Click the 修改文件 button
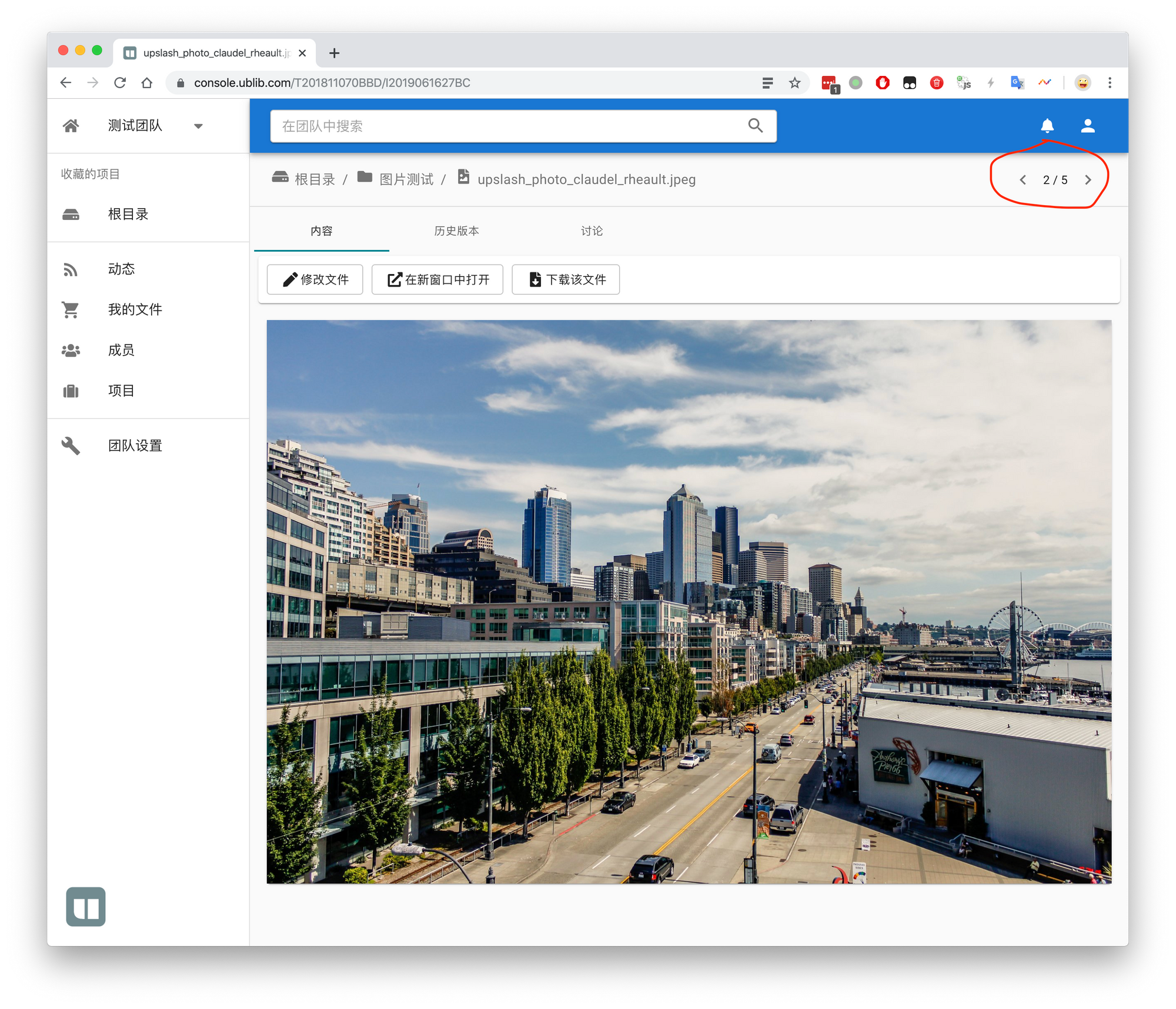Image resolution: width=1176 pixels, height=1009 pixels. 315,279
